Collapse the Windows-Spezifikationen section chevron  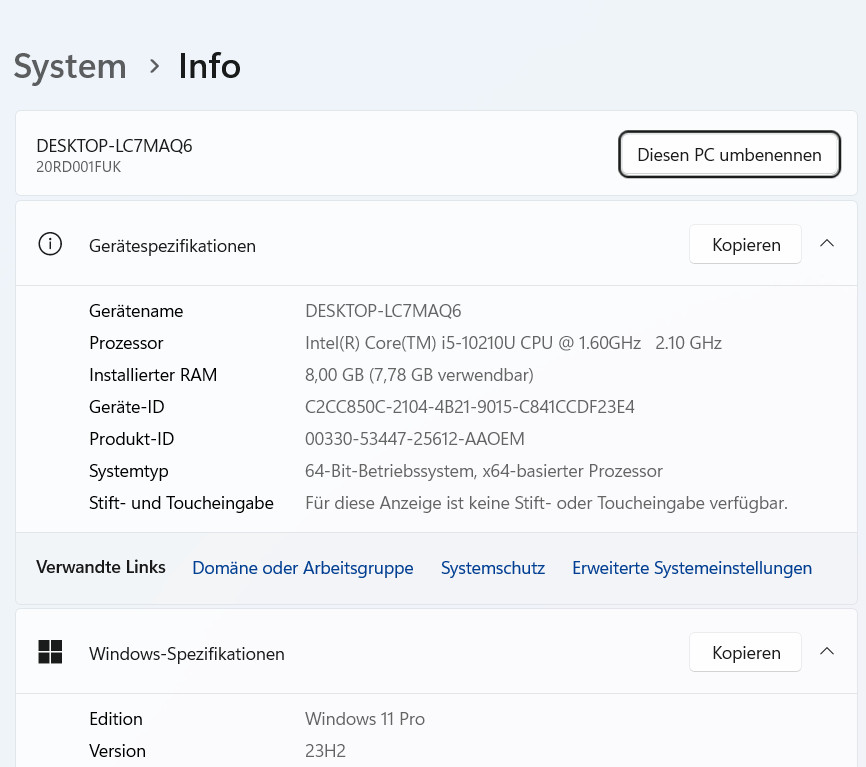click(827, 652)
